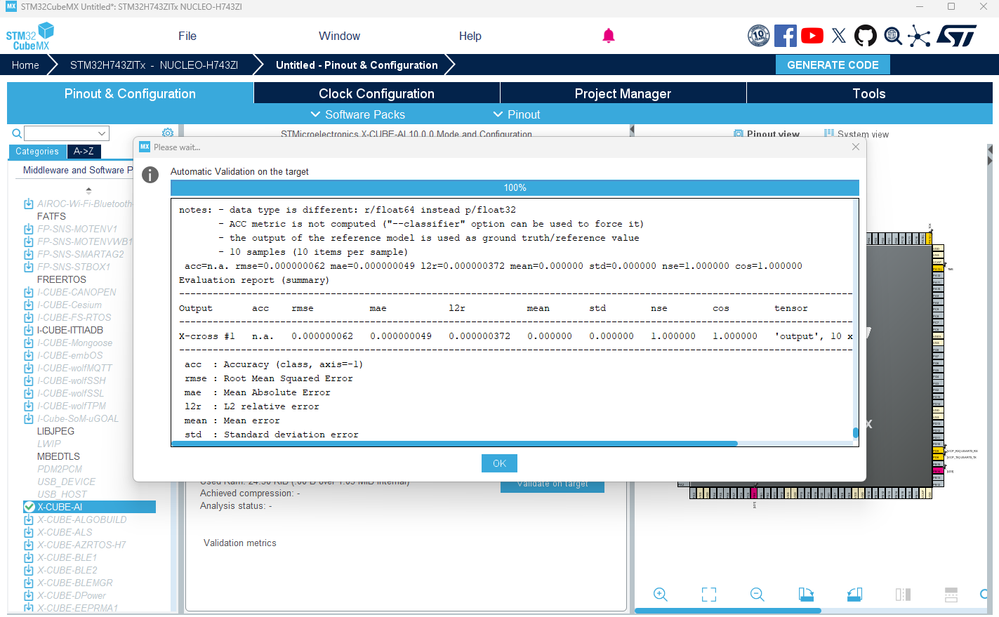Open the YouTube icon in the header
This screenshot has width=999, height=617.
point(812,36)
